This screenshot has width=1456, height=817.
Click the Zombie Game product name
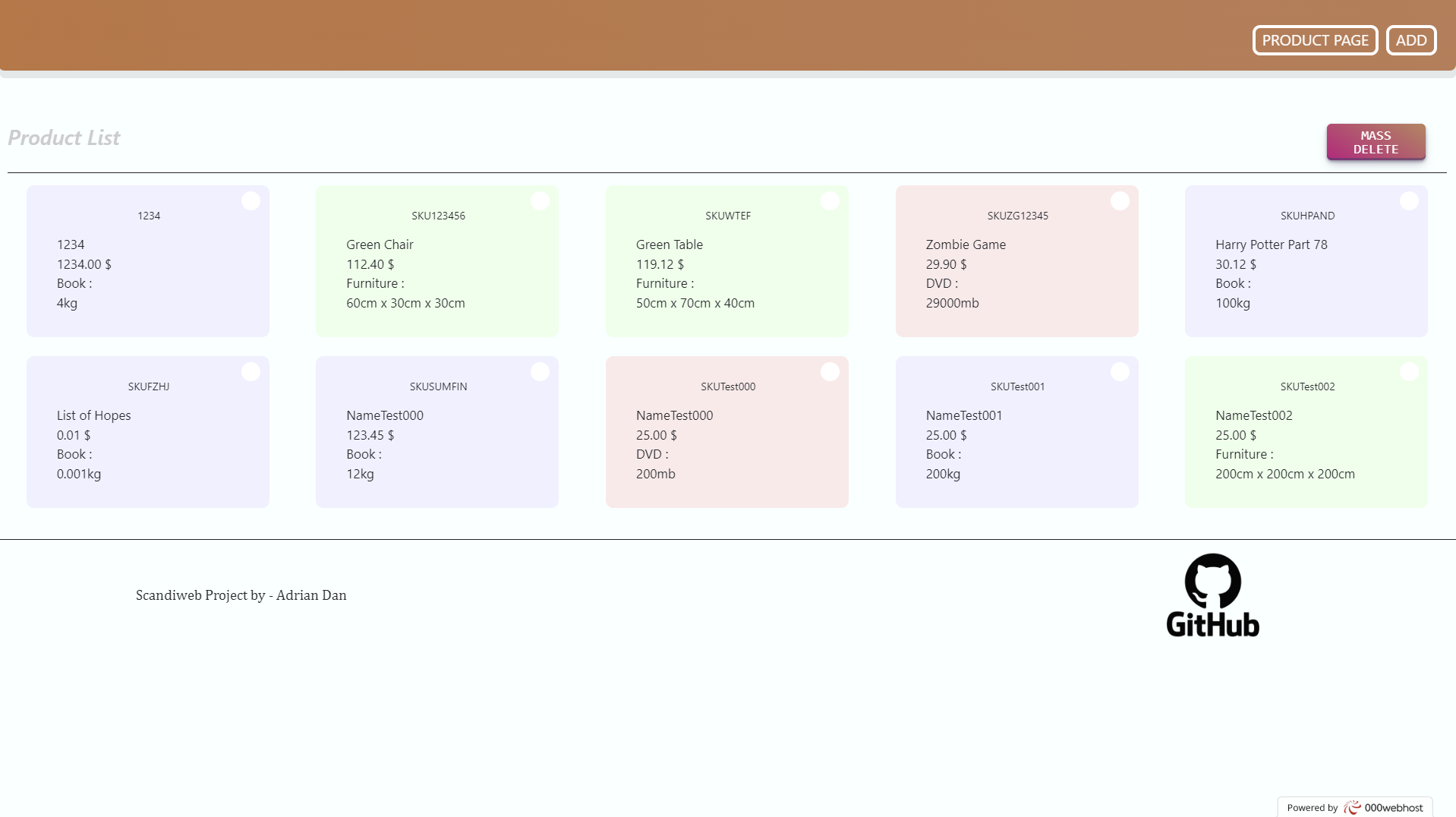tap(966, 244)
